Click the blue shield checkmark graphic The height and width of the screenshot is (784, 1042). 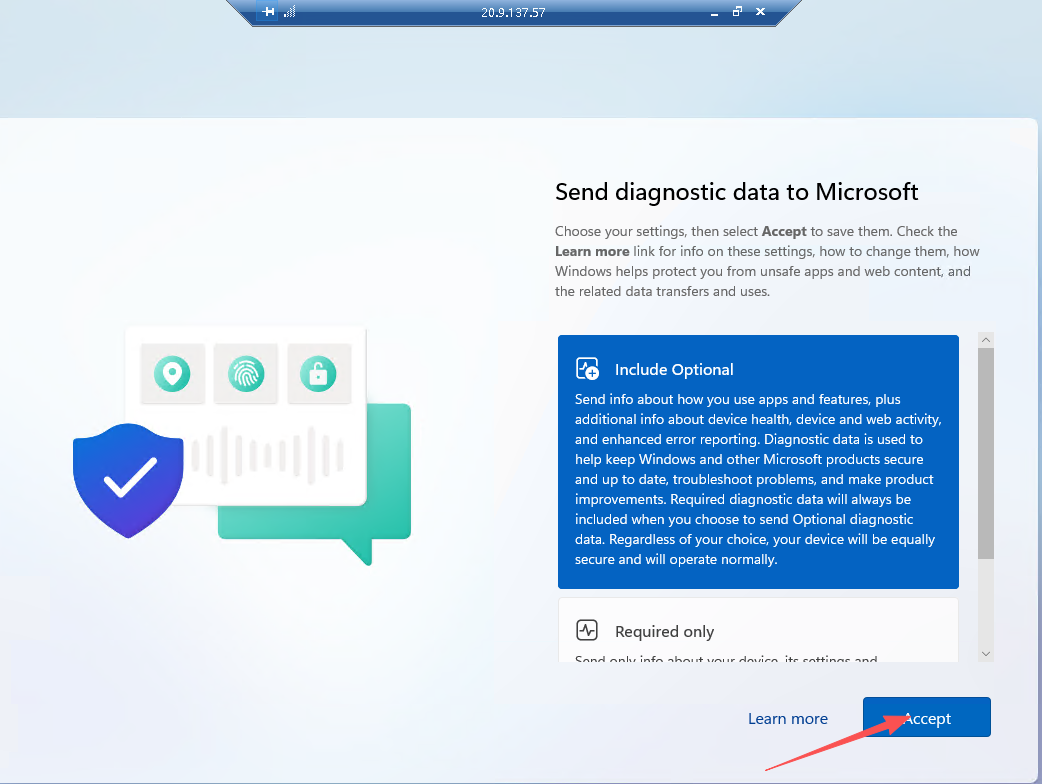point(128,477)
